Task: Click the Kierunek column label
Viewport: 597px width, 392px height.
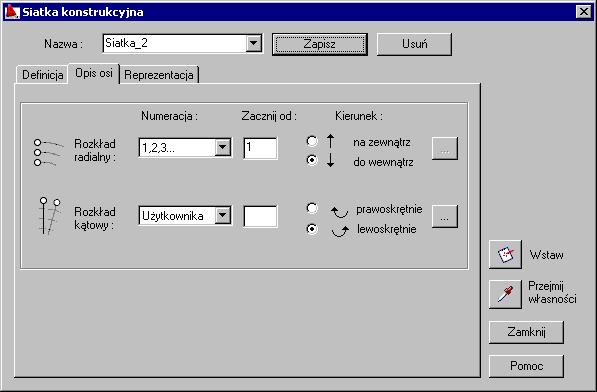Action: click(359, 116)
